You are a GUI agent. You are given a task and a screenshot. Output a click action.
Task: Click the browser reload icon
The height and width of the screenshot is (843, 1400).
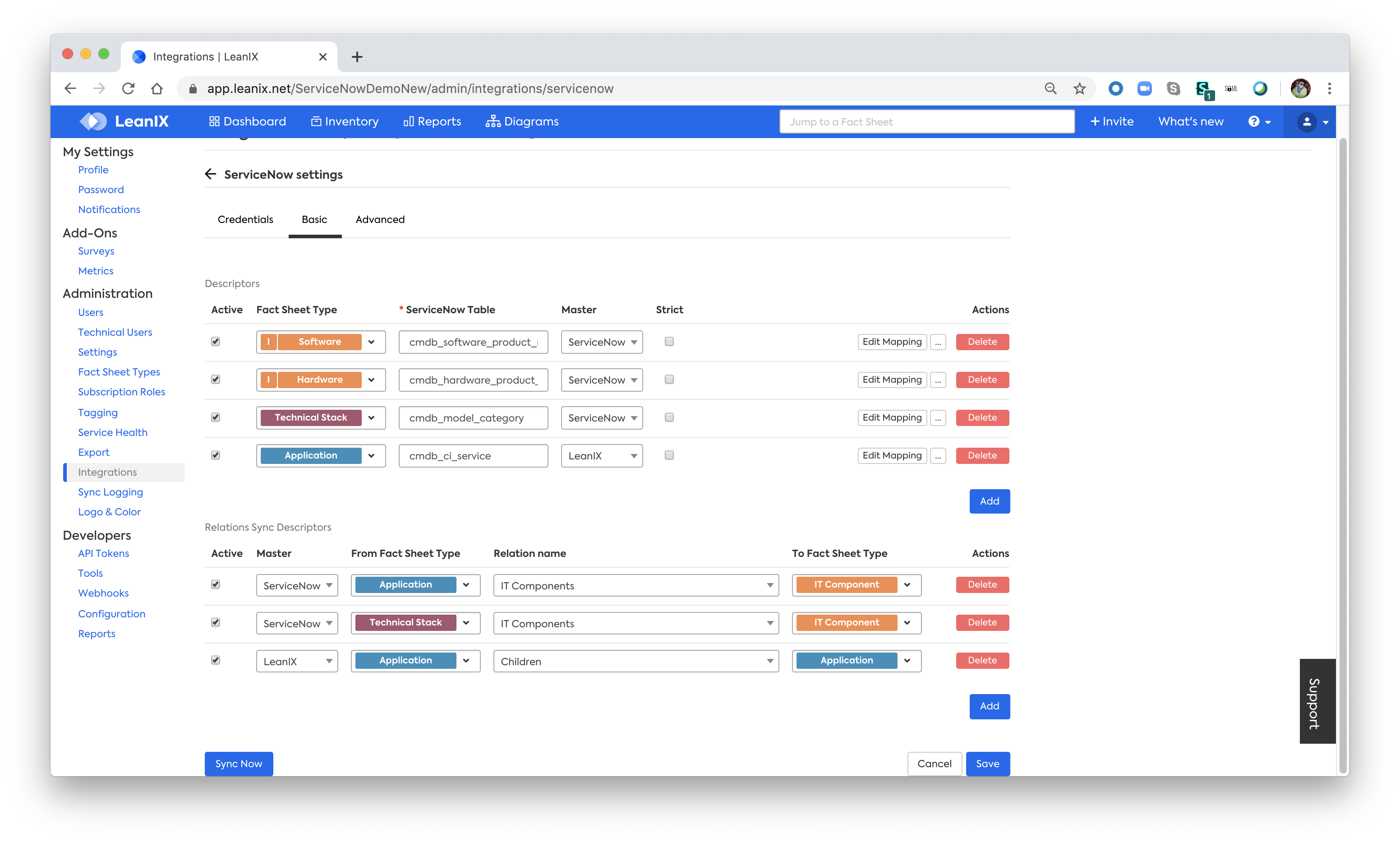coord(128,88)
